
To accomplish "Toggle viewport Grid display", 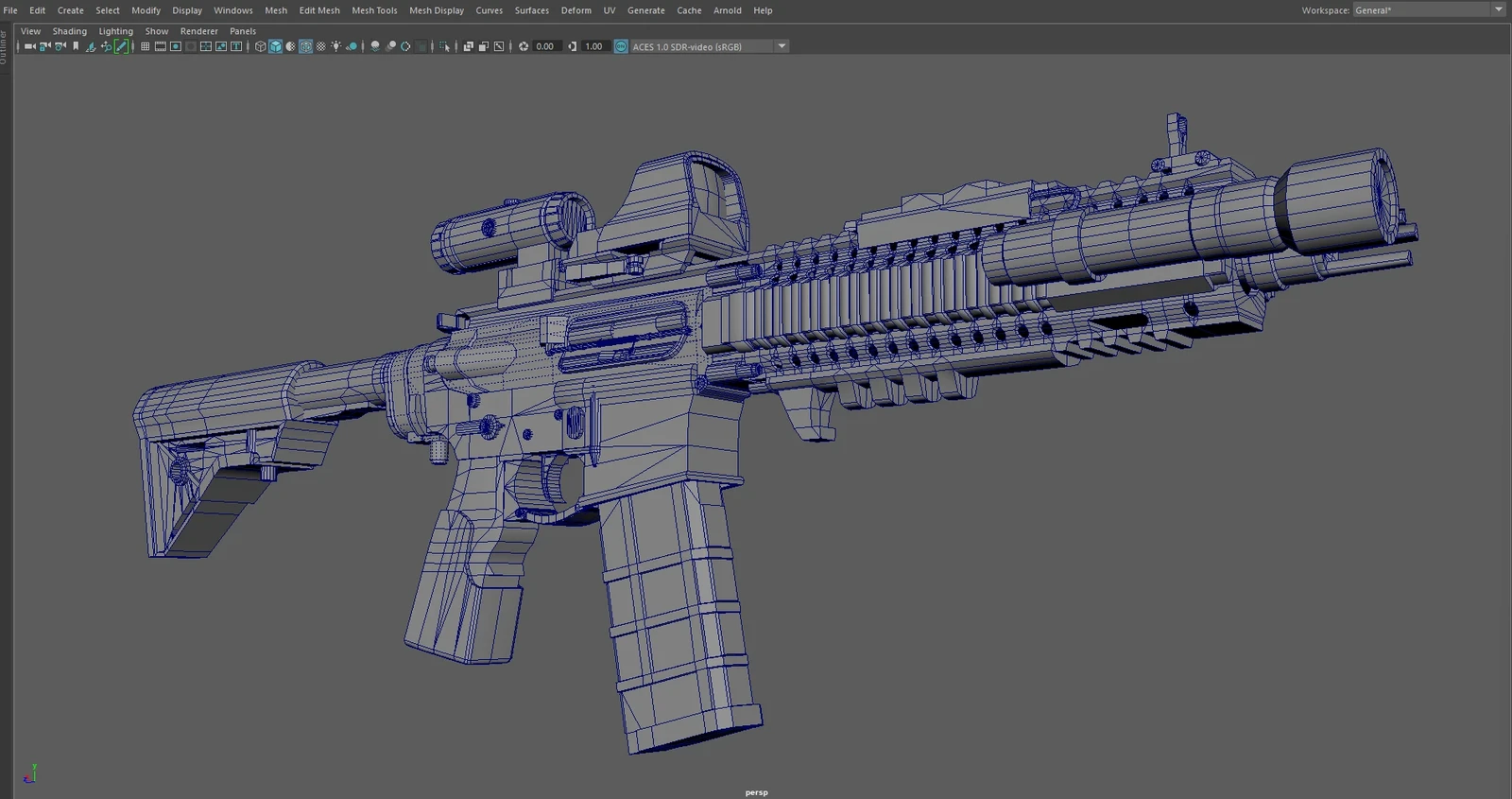I will coord(145,46).
